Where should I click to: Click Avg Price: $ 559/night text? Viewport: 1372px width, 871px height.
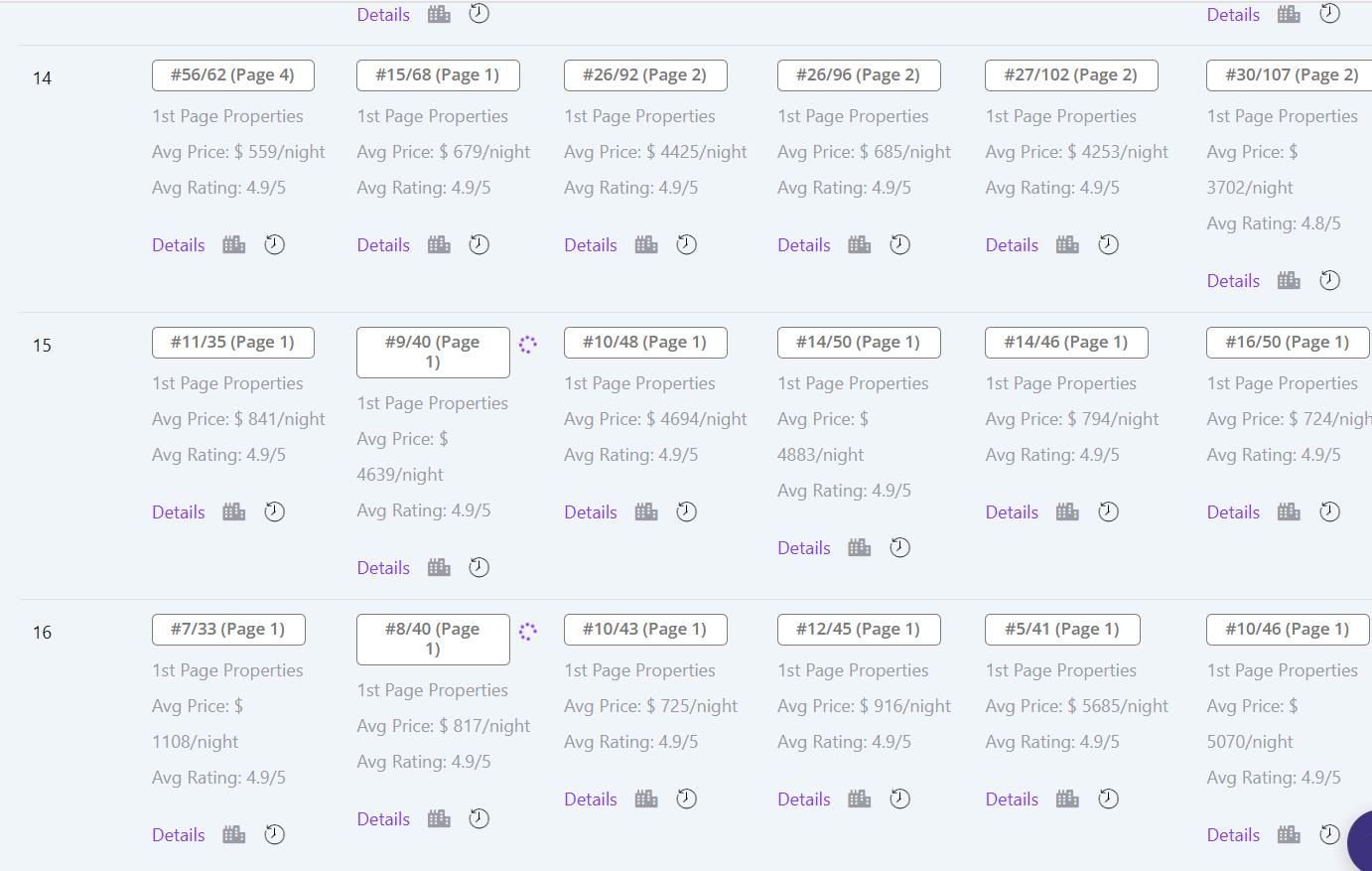click(238, 152)
